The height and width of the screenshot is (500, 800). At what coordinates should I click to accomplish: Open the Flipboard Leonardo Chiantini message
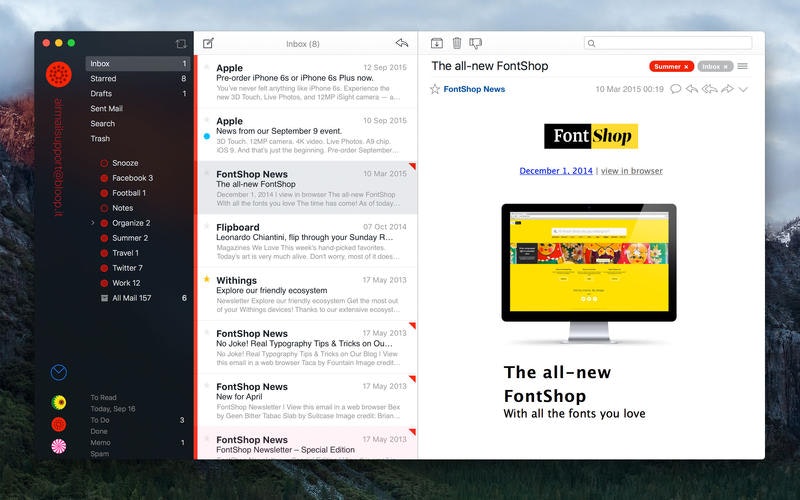pos(306,241)
